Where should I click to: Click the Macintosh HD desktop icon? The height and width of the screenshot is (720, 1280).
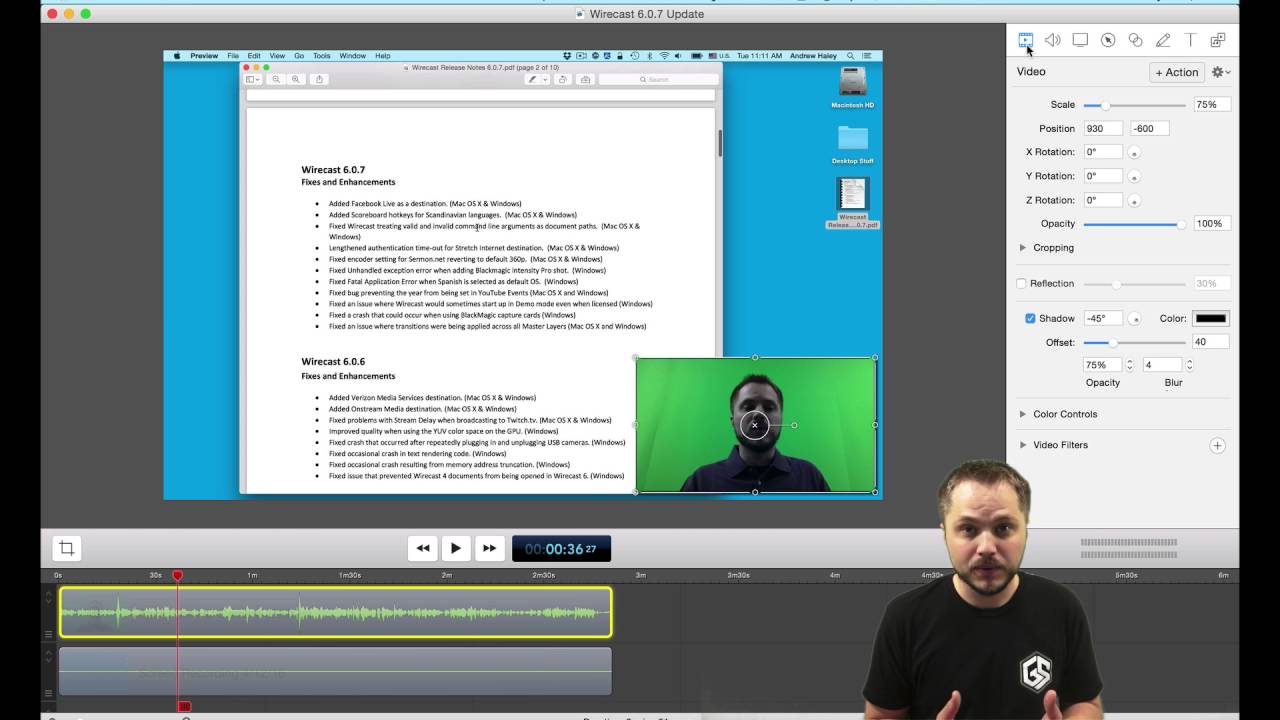click(x=853, y=87)
